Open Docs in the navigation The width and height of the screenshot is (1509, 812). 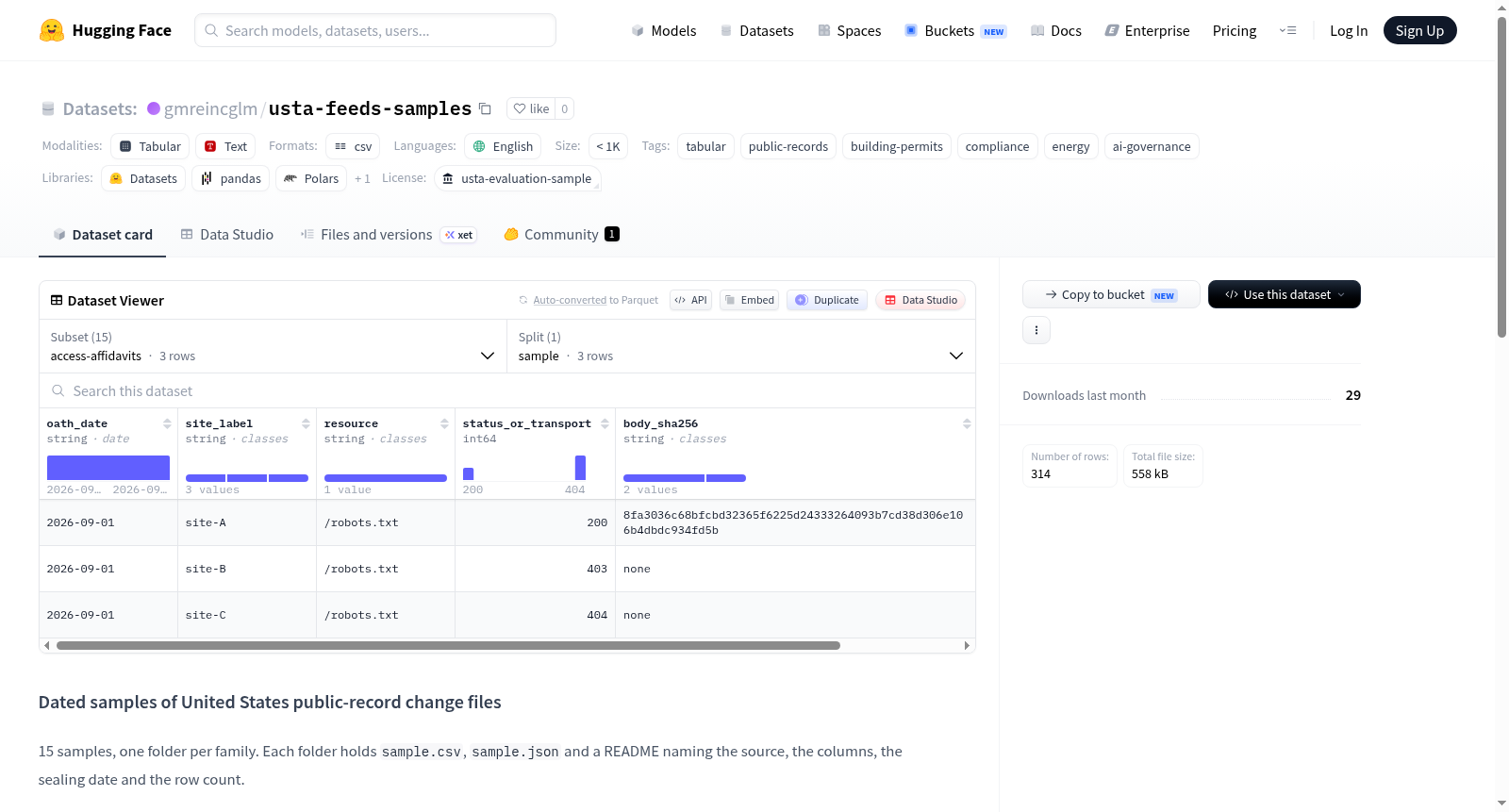click(1056, 30)
